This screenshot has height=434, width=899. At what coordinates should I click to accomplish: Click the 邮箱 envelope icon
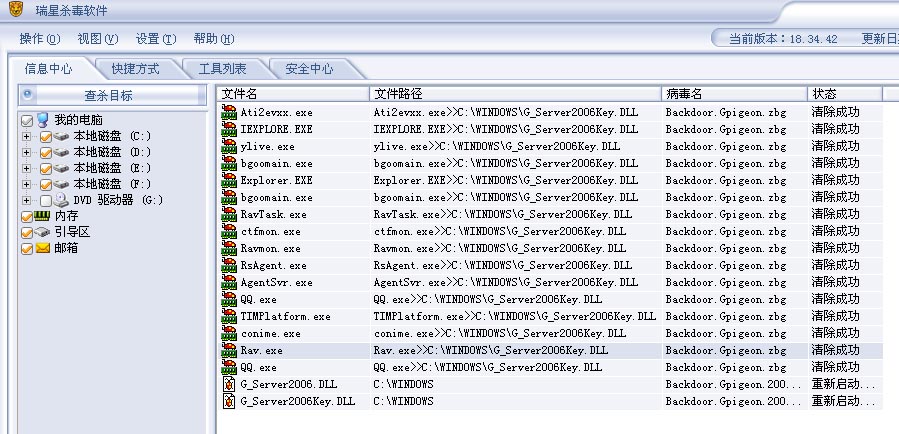42,248
